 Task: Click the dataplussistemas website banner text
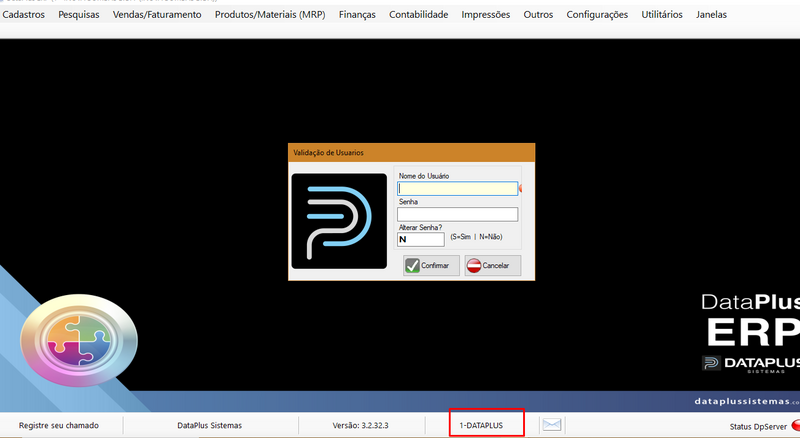pos(747,401)
